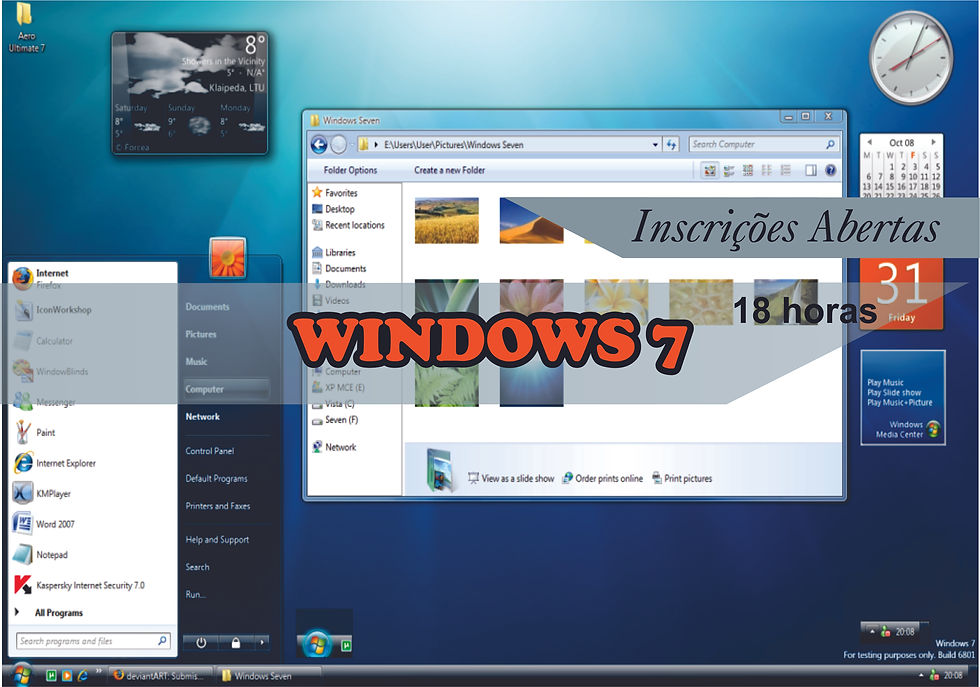Screen dimensions: 980x687
Task: Click the Search Computer field in explorer
Action: click(x=762, y=144)
